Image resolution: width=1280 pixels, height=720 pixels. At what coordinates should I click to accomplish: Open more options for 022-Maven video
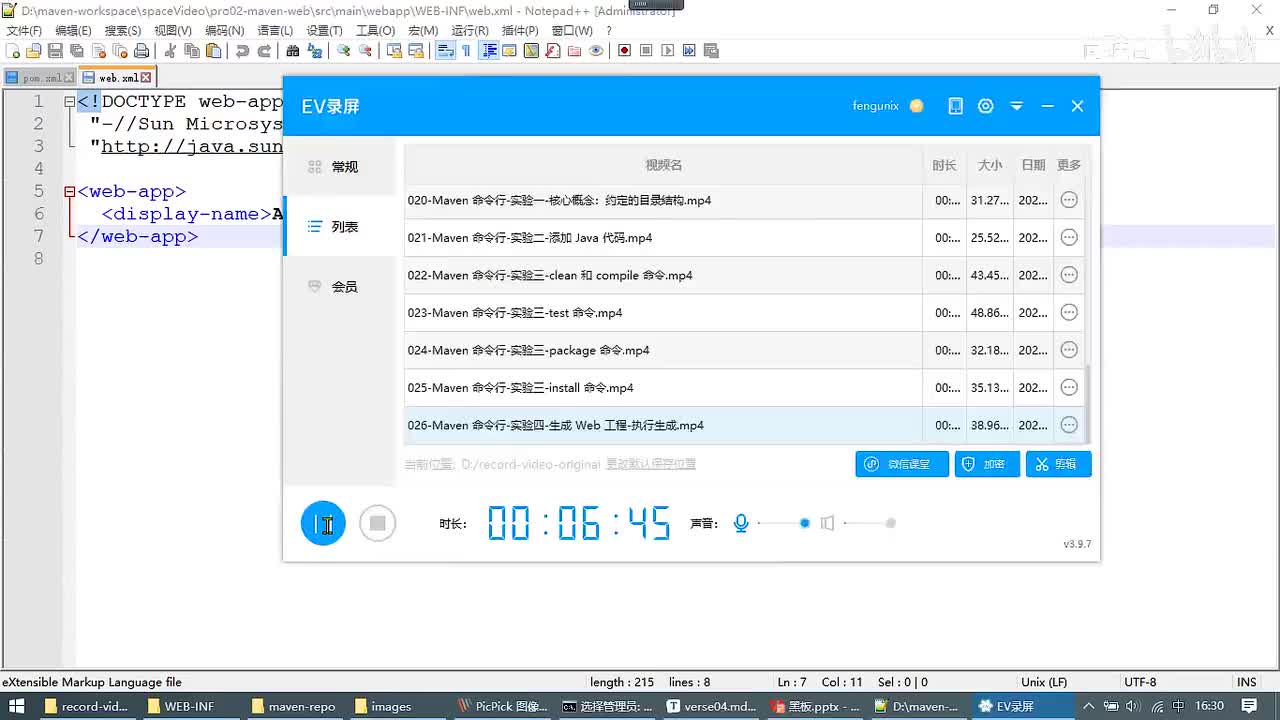1069,275
